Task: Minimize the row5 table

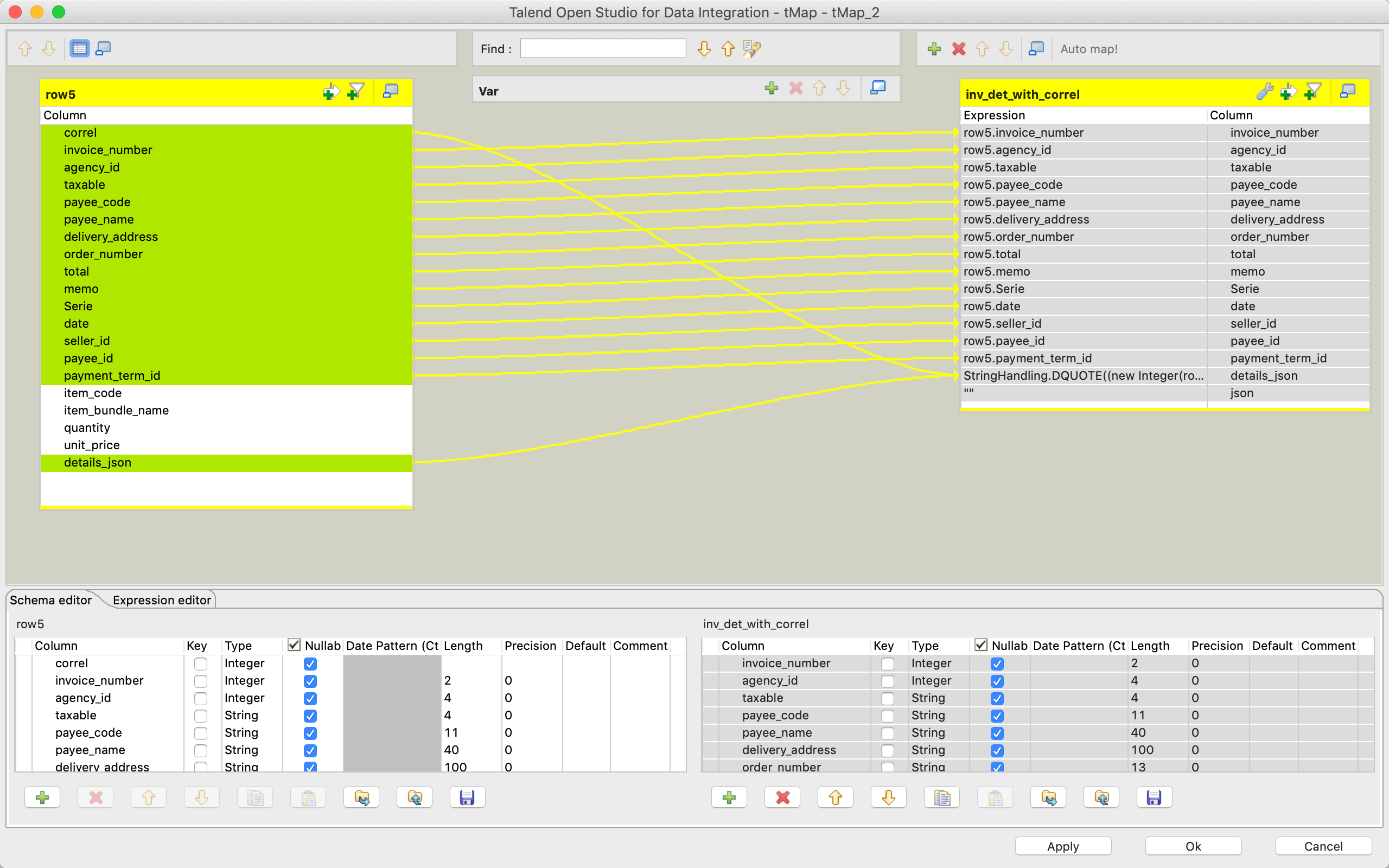Action: tap(391, 91)
